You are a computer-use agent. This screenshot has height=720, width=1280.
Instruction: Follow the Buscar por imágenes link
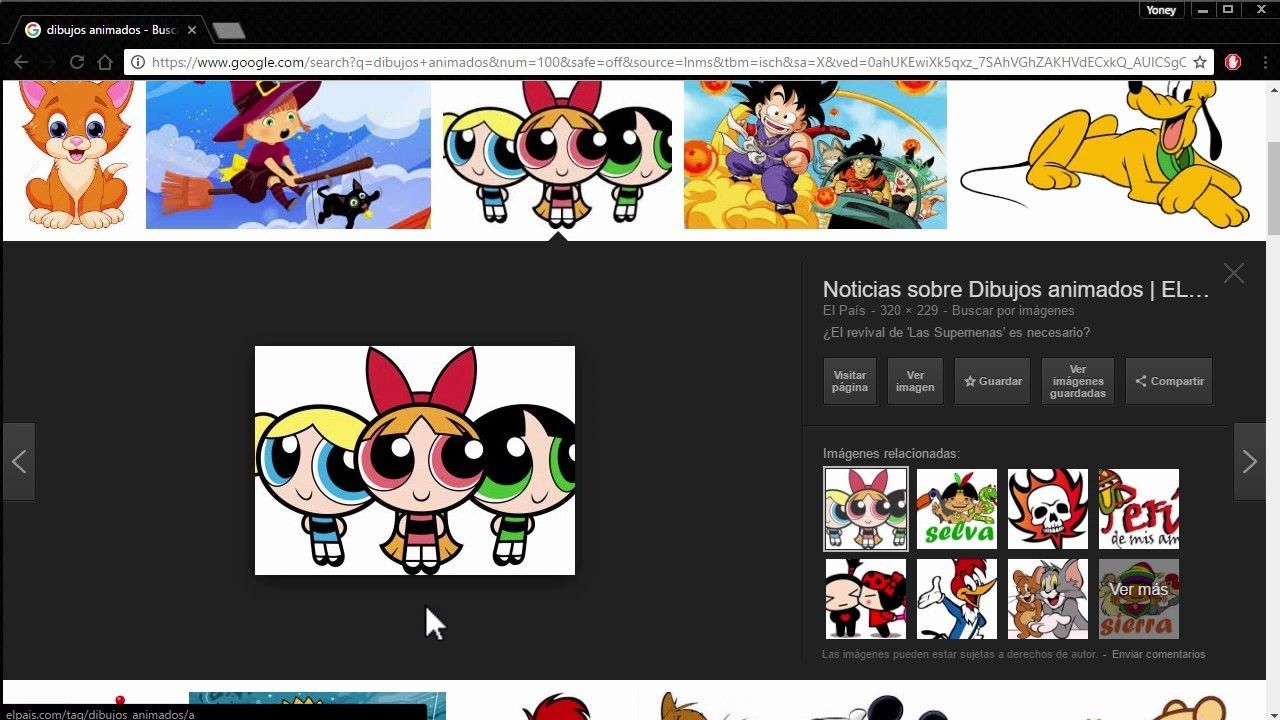pos(1013,311)
